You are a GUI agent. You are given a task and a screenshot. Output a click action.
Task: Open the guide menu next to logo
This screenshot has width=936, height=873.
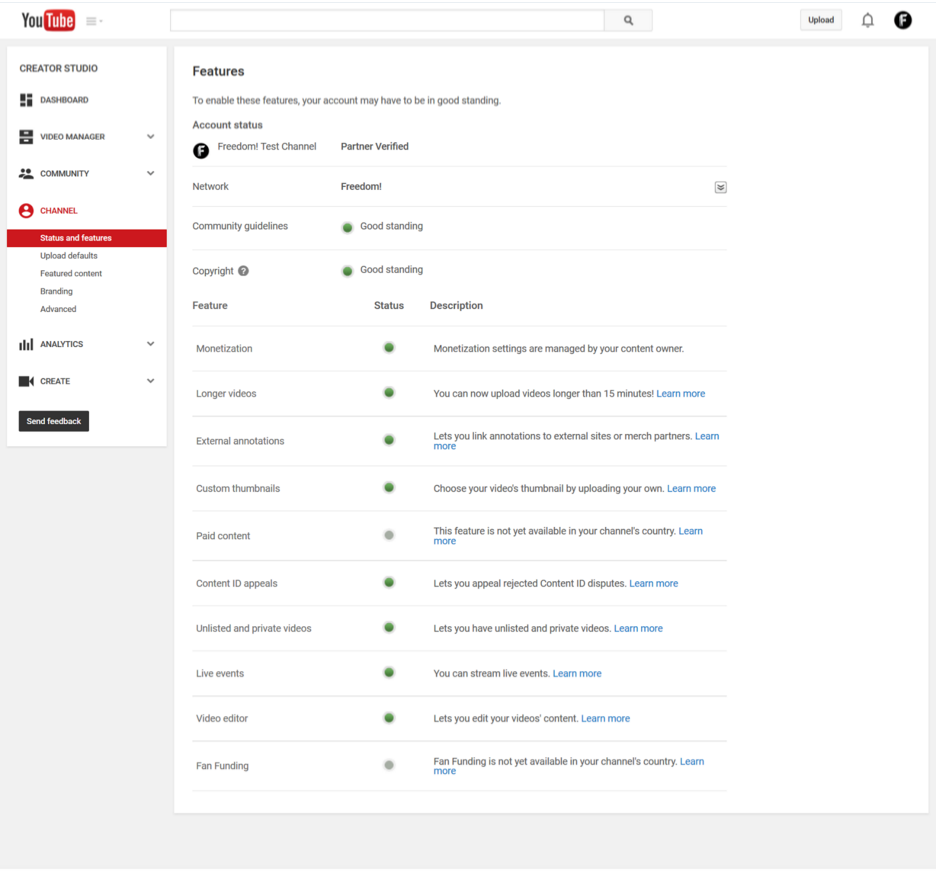tap(94, 21)
